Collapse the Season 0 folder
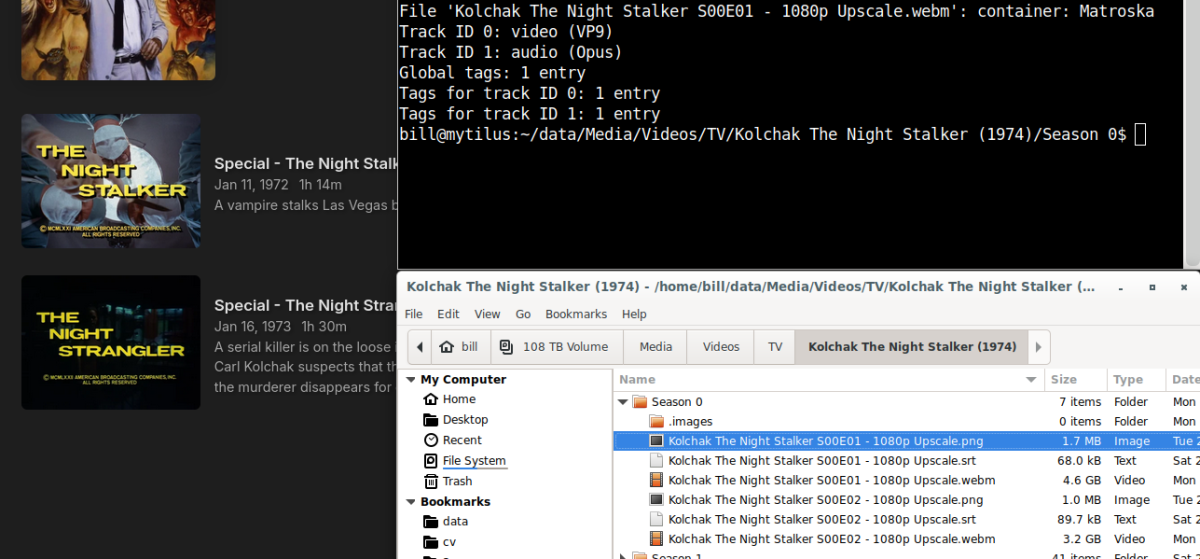This screenshot has width=1200, height=559. point(623,402)
